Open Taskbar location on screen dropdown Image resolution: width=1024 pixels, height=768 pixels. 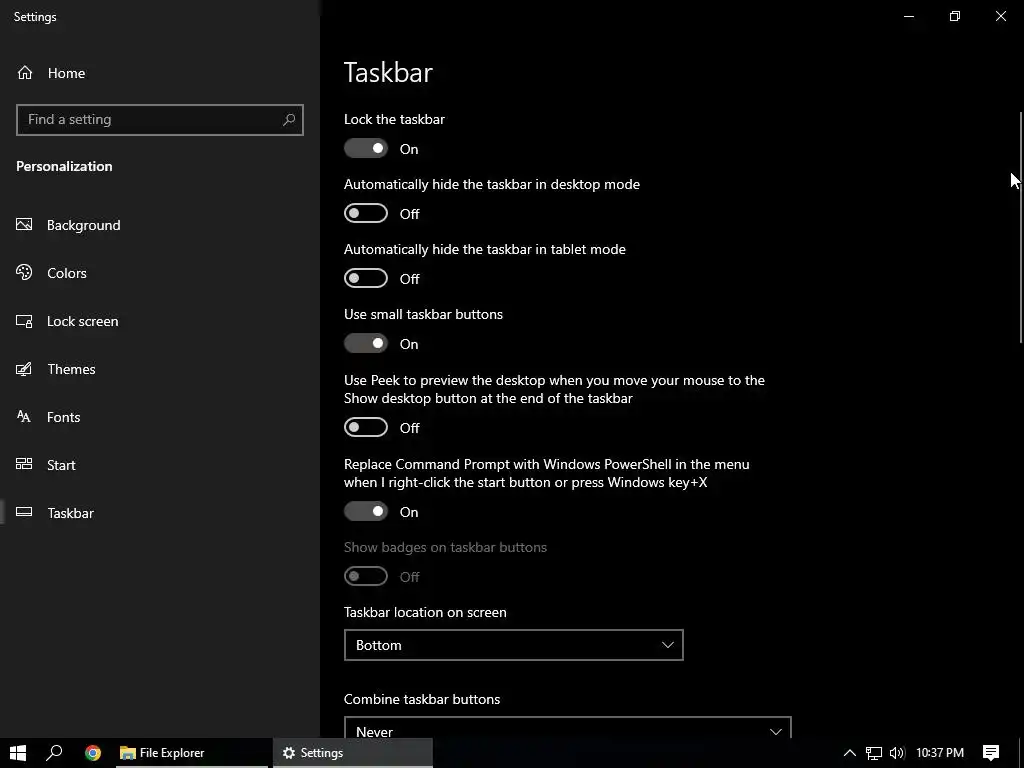513,645
